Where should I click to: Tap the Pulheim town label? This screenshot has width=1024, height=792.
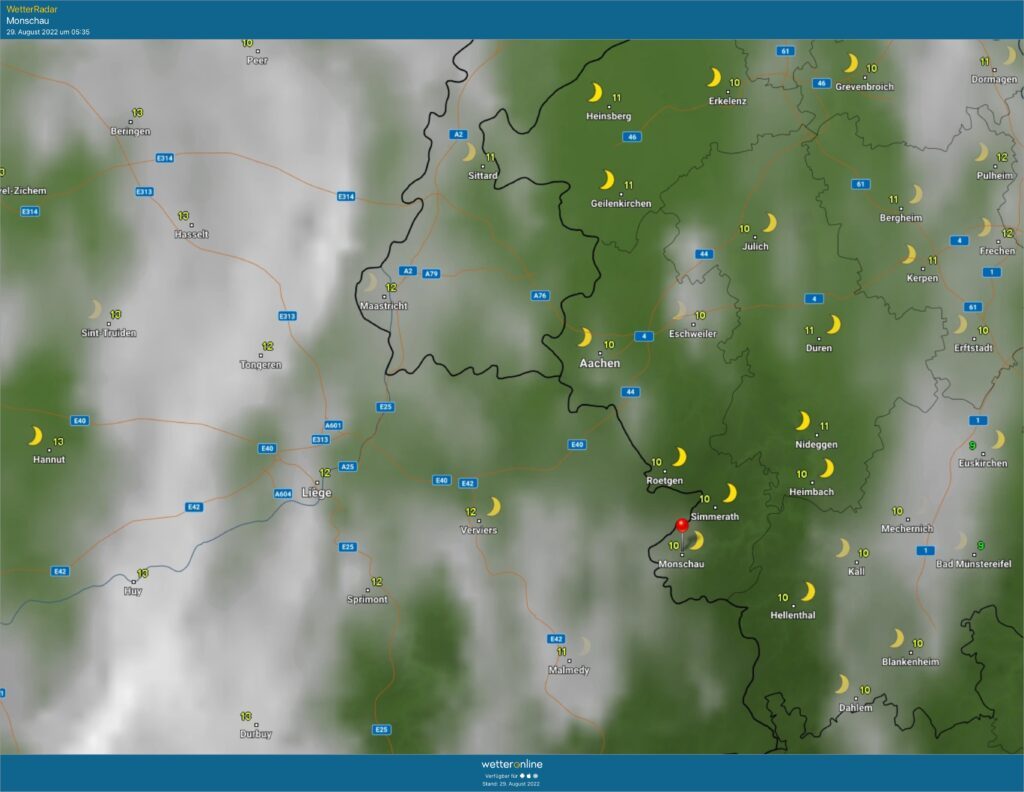tap(995, 176)
